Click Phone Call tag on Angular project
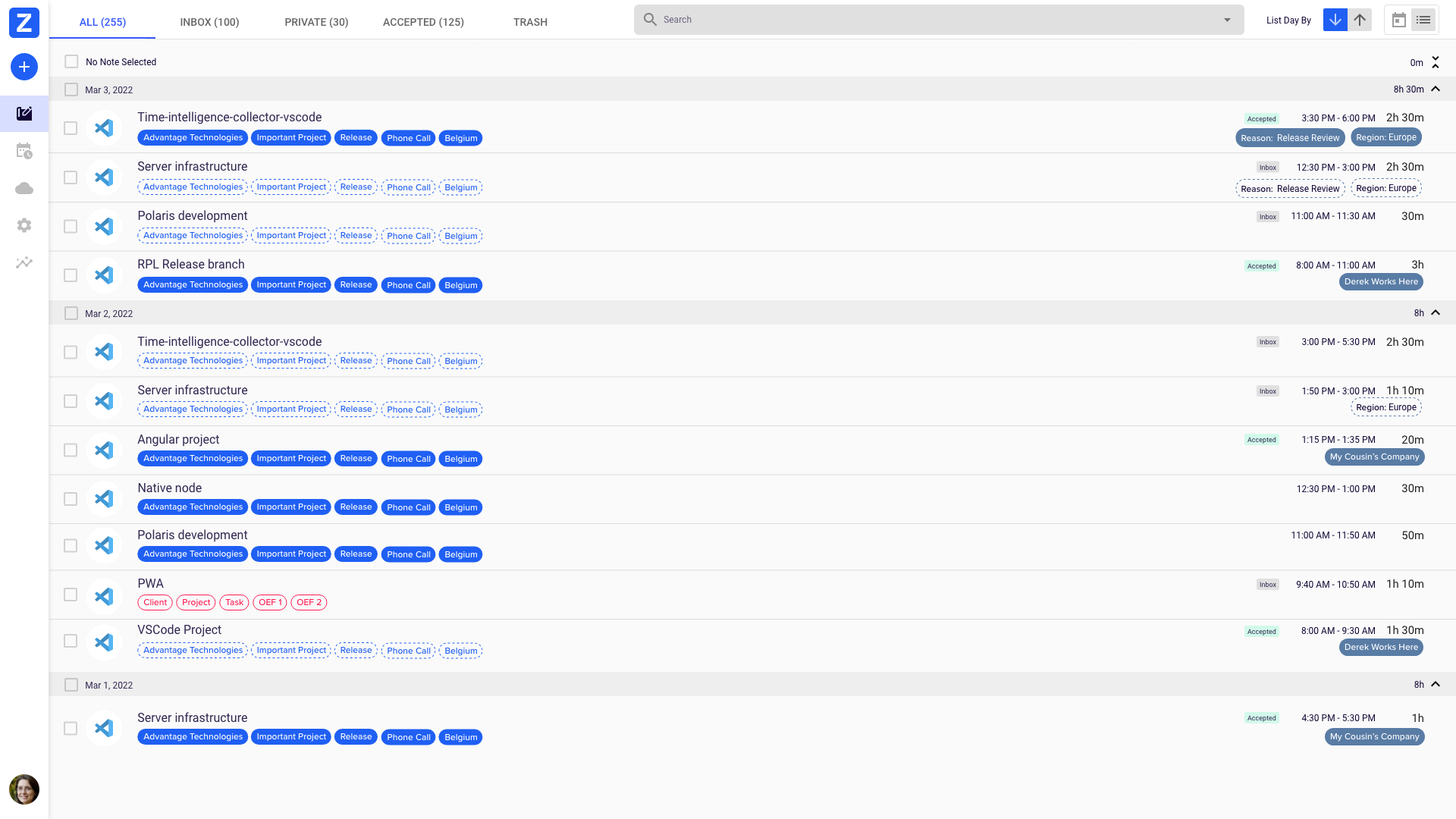Viewport: 1456px width, 819px height. point(408,459)
